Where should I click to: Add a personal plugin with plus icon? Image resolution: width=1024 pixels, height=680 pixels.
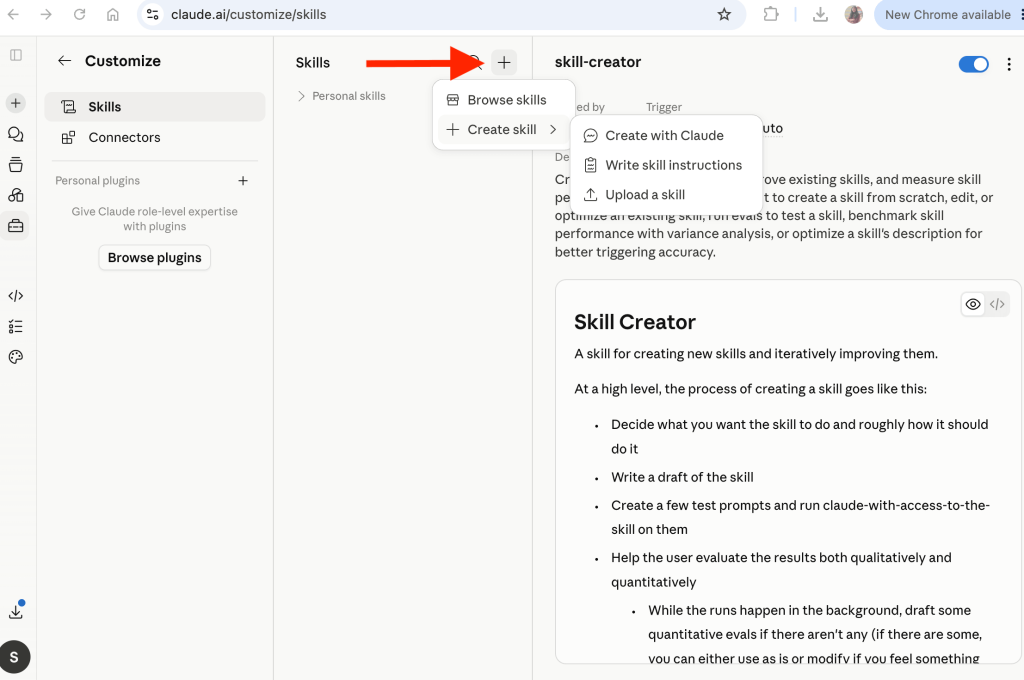pyautogui.click(x=243, y=181)
